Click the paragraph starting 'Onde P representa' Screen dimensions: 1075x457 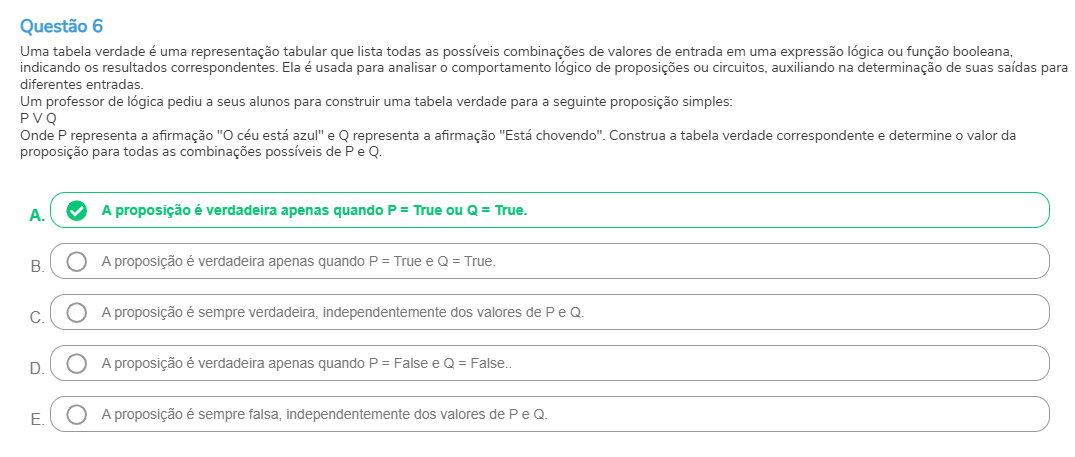518,143
